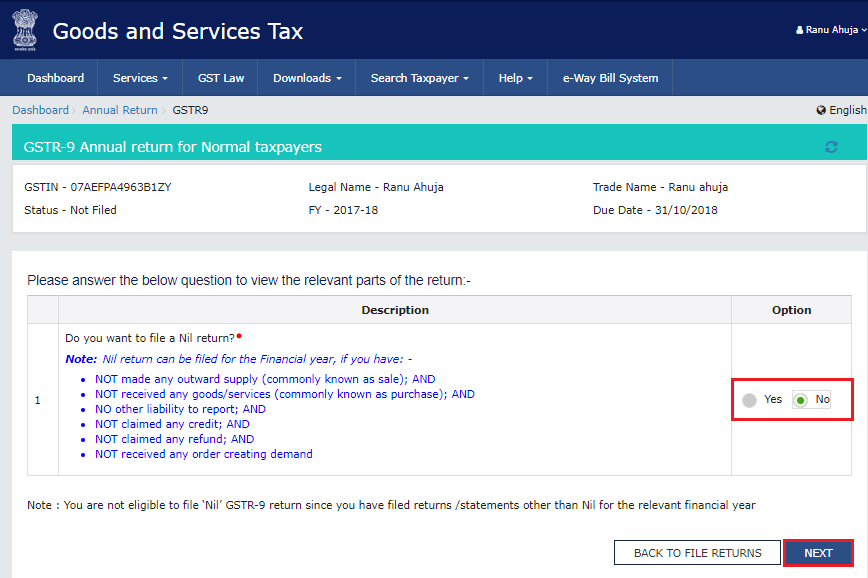Expand the Services dropdown menu
868x578 pixels.
tap(140, 78)
